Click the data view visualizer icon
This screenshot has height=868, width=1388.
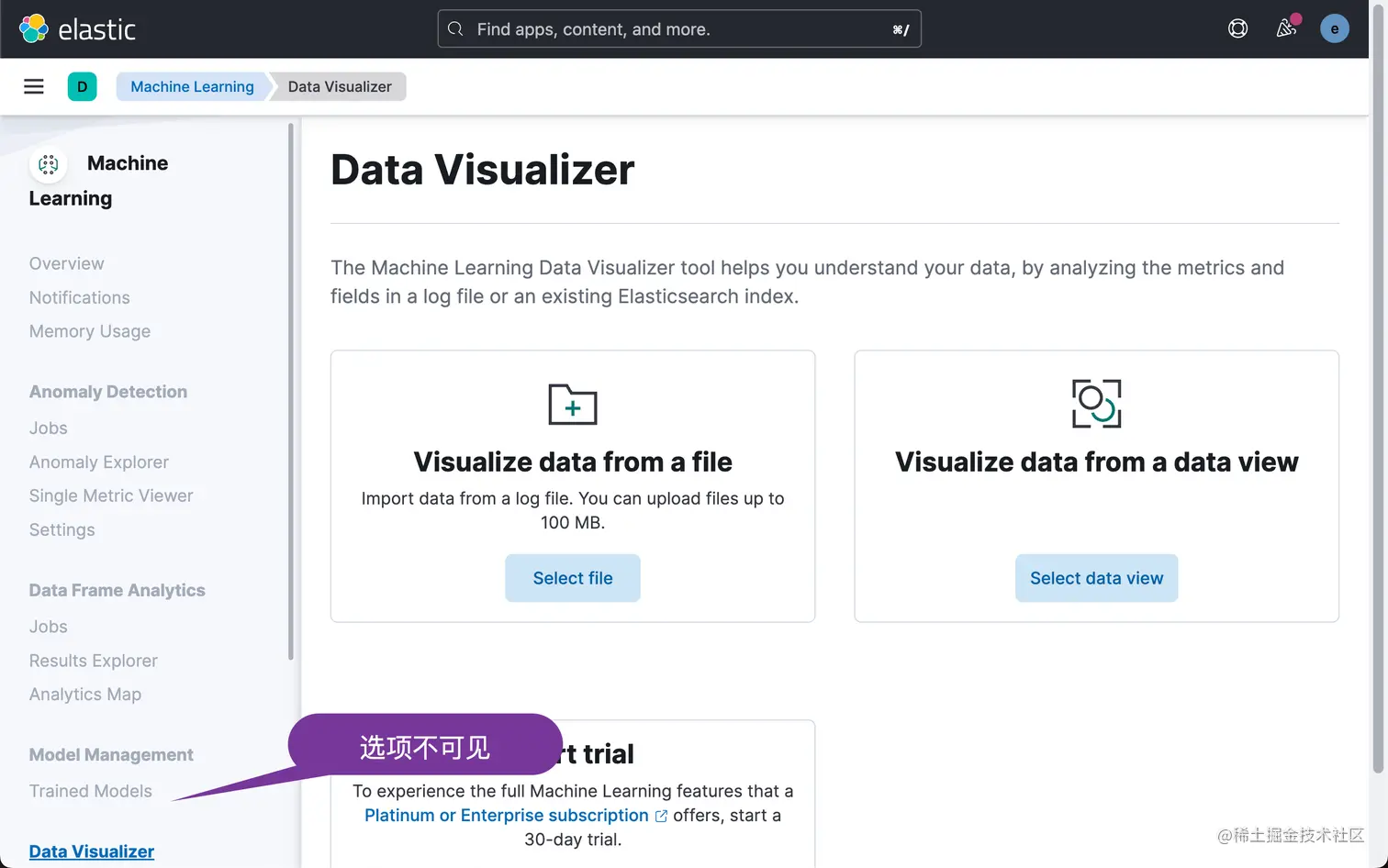point(1096,404)
